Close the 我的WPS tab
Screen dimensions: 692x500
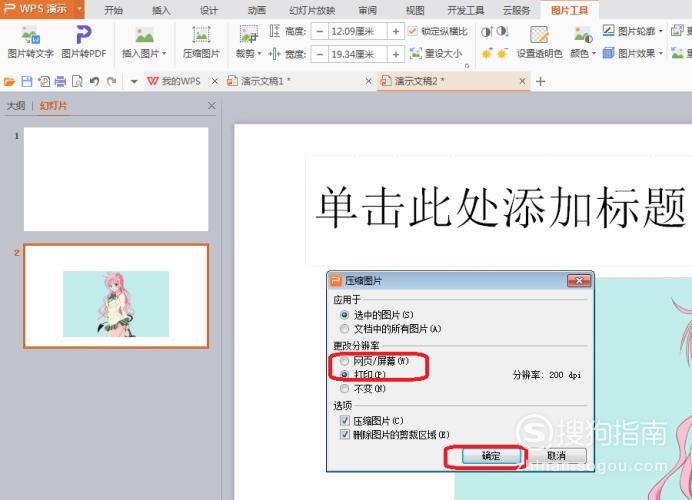[x=214, y=81]
